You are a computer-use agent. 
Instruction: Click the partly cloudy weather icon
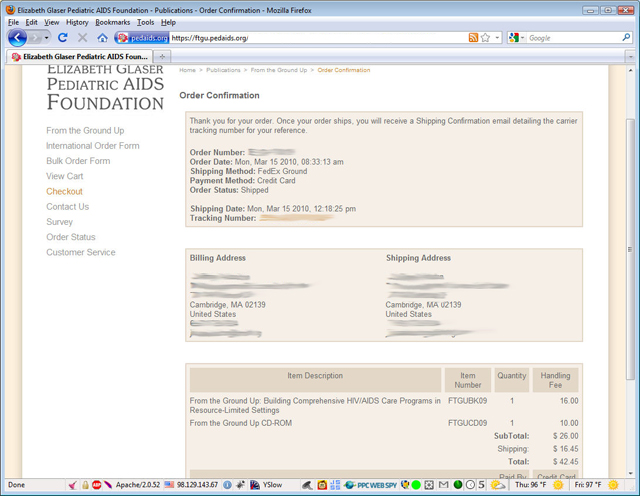point(498,485)
